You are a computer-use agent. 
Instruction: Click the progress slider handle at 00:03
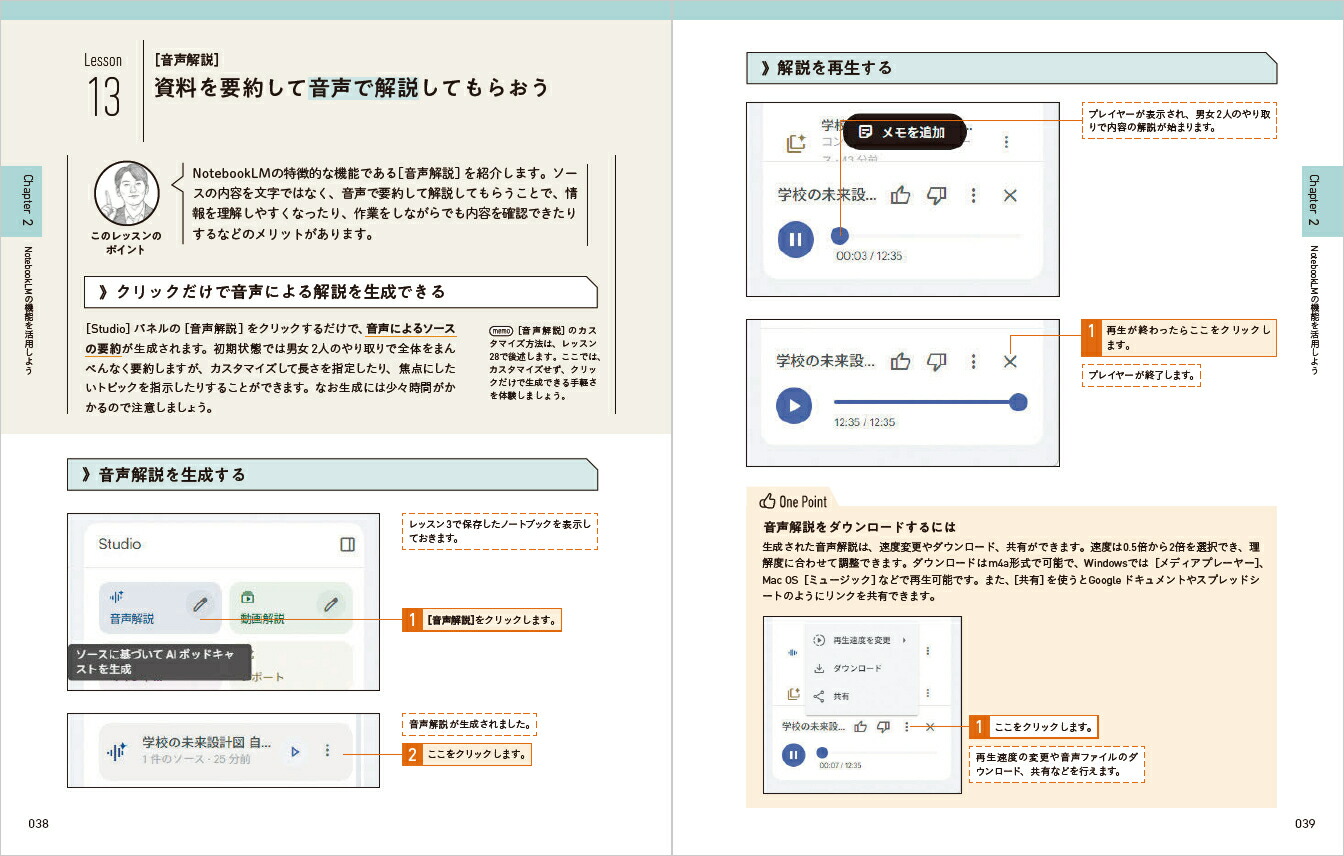tap(840, 236)
